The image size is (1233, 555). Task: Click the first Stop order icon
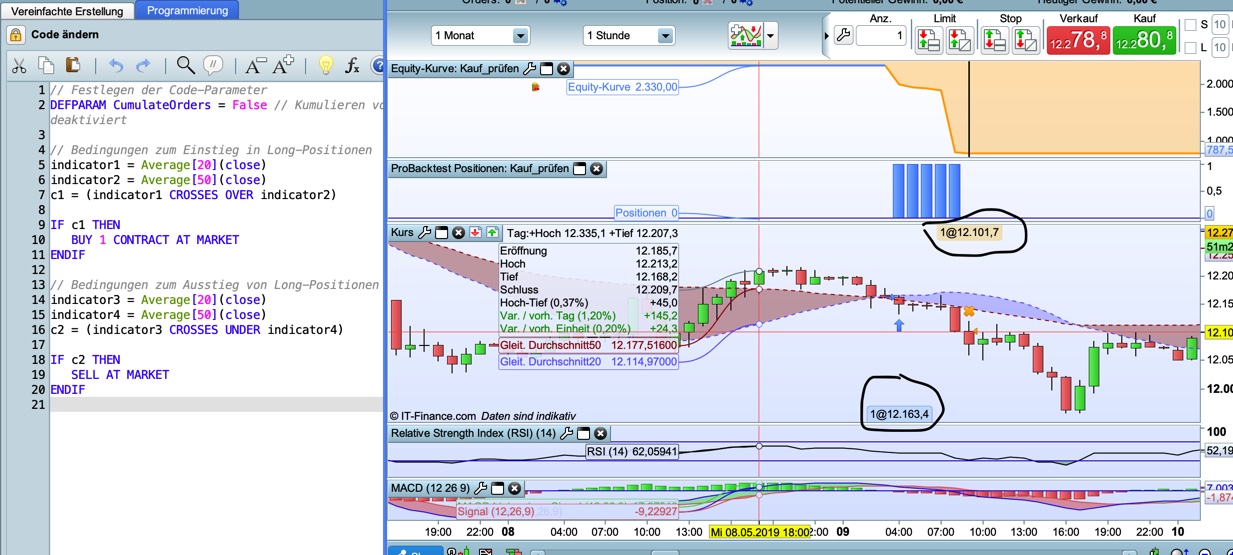994,40
